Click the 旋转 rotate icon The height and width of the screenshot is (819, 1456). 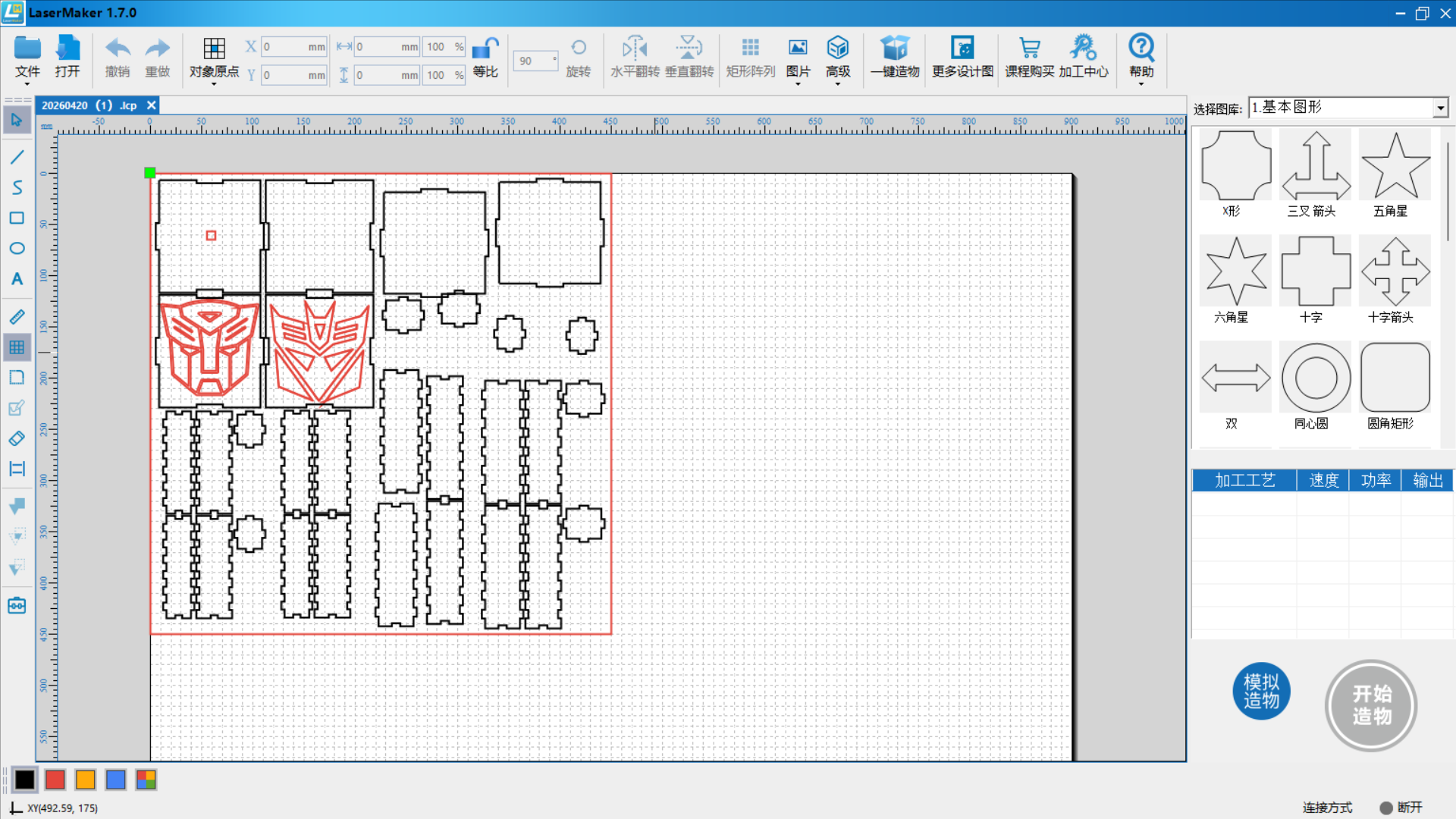point(579,48)
